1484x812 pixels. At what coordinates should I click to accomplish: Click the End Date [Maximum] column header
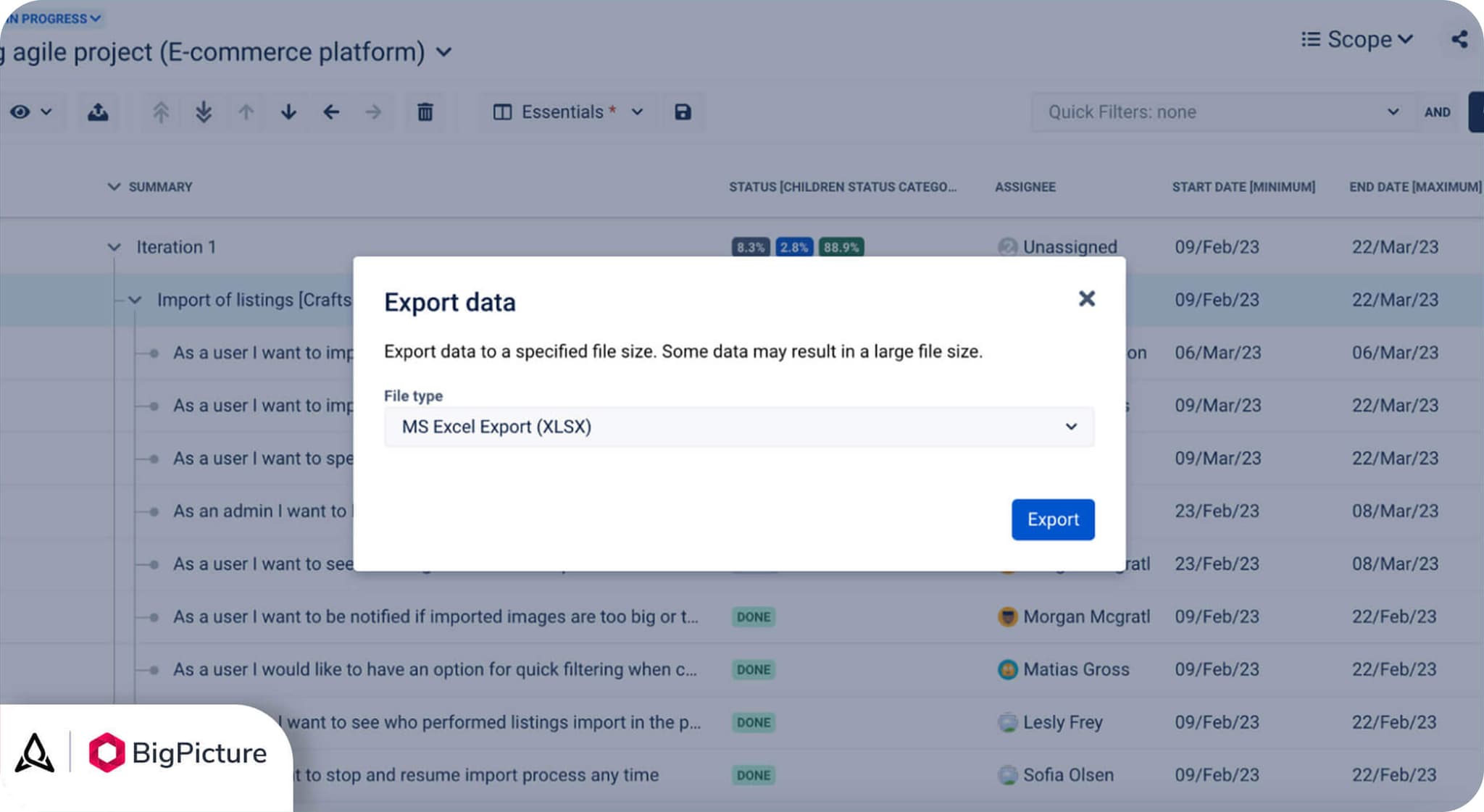pos(1415,187)
